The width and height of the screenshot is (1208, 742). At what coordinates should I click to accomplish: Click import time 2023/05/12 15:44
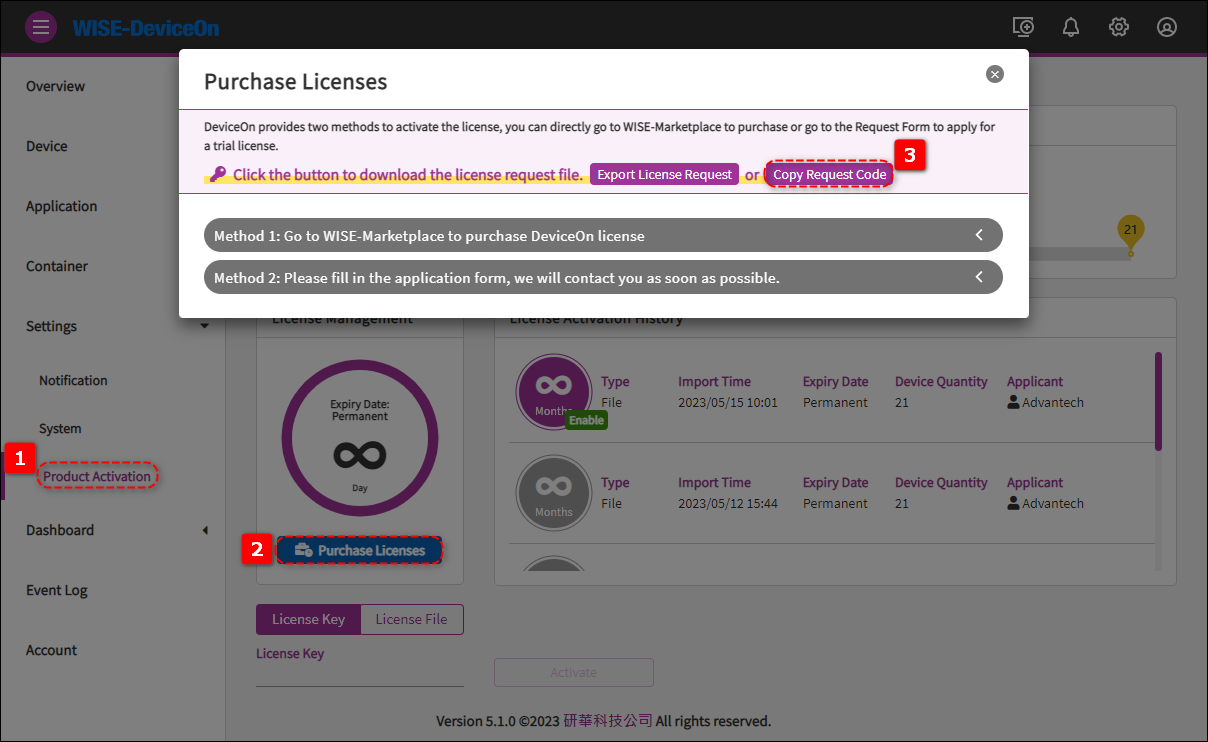(727, 503)
